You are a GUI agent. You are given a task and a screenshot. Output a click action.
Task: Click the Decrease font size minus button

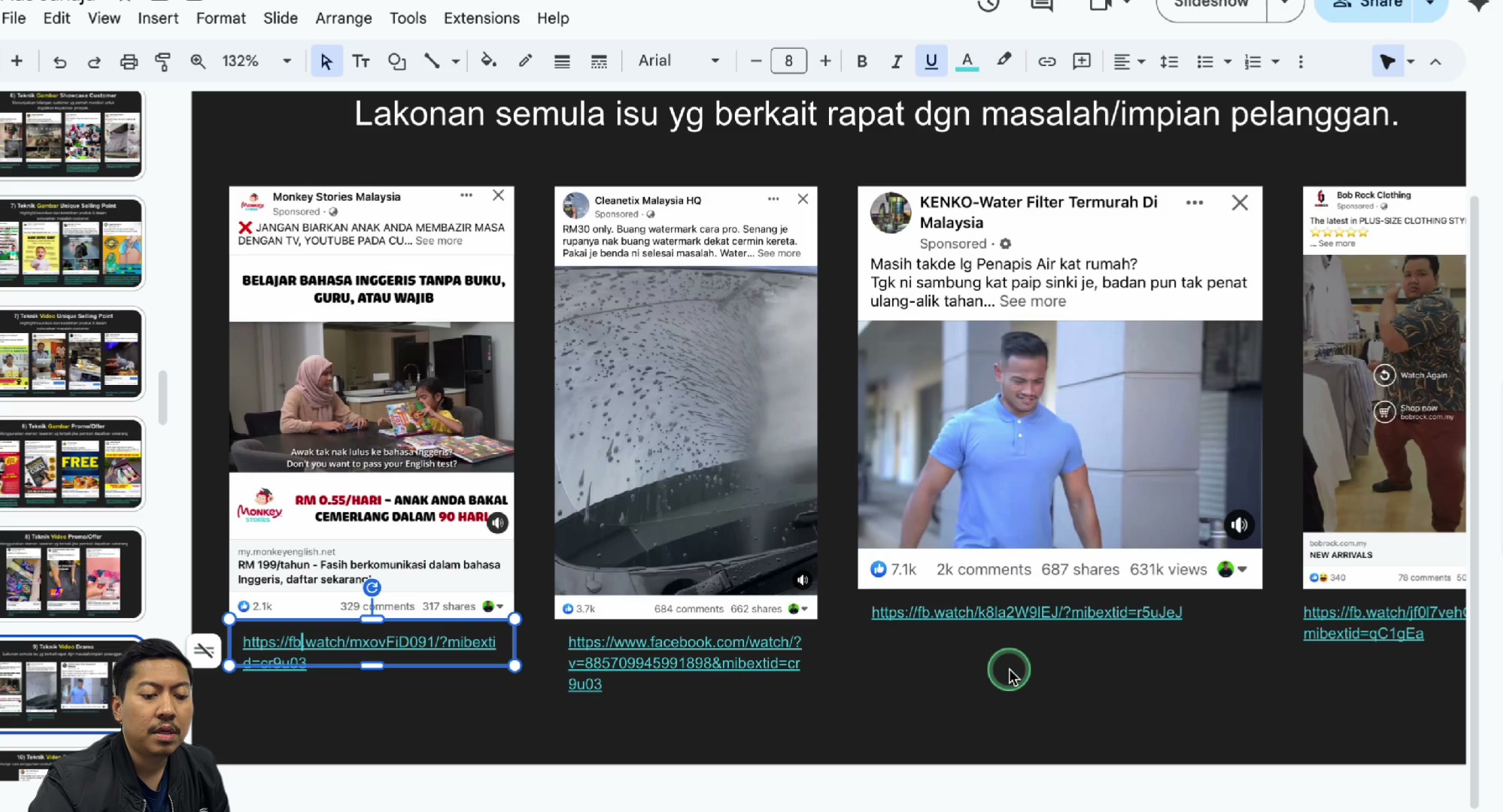pos(756,62)
